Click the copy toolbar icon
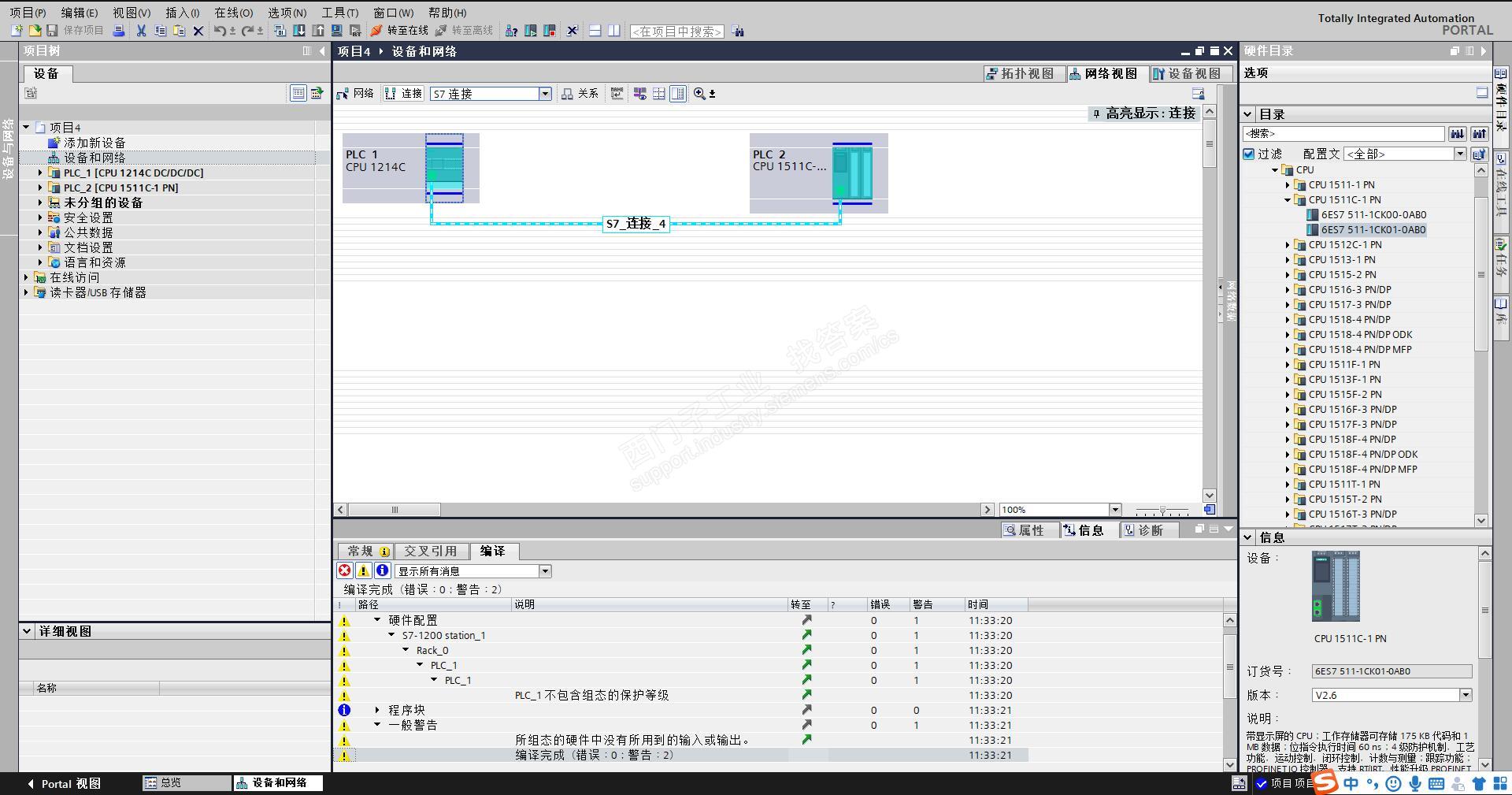The image size is (1512, 795). [x=161, y=31]
